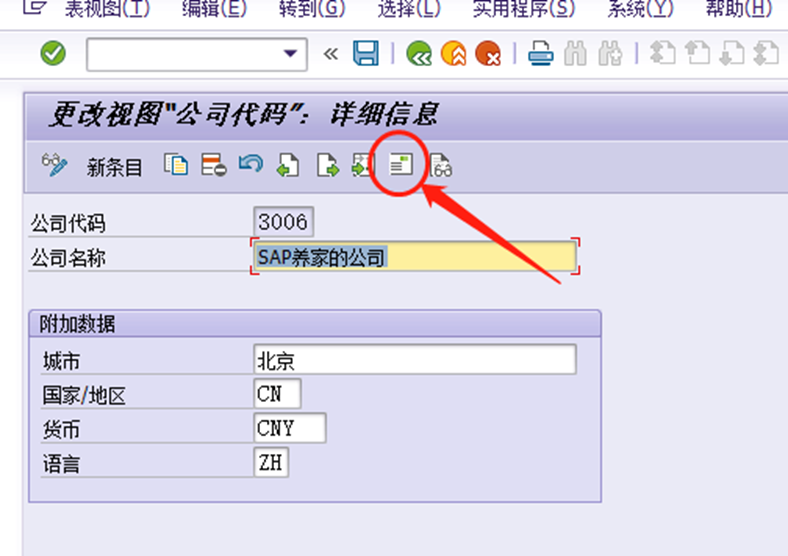Click the green Back icon
The image size is (788, 556).
pyautogui.click(x=419, y=53)
